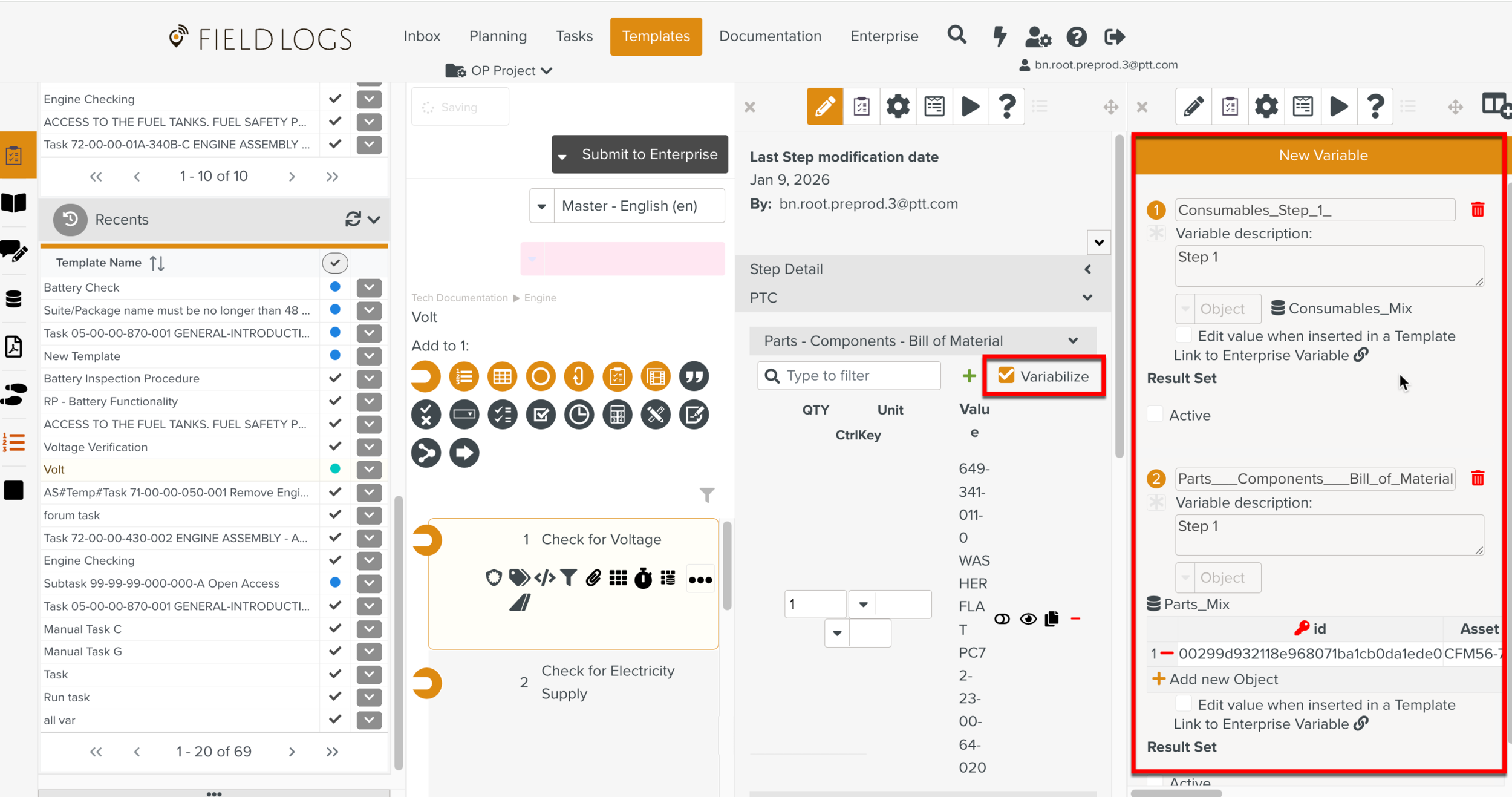The width and height of the screenshot is (1512, 797).
Task: Click the lightning bolt quick actions icon
Action: click(999, 36)
